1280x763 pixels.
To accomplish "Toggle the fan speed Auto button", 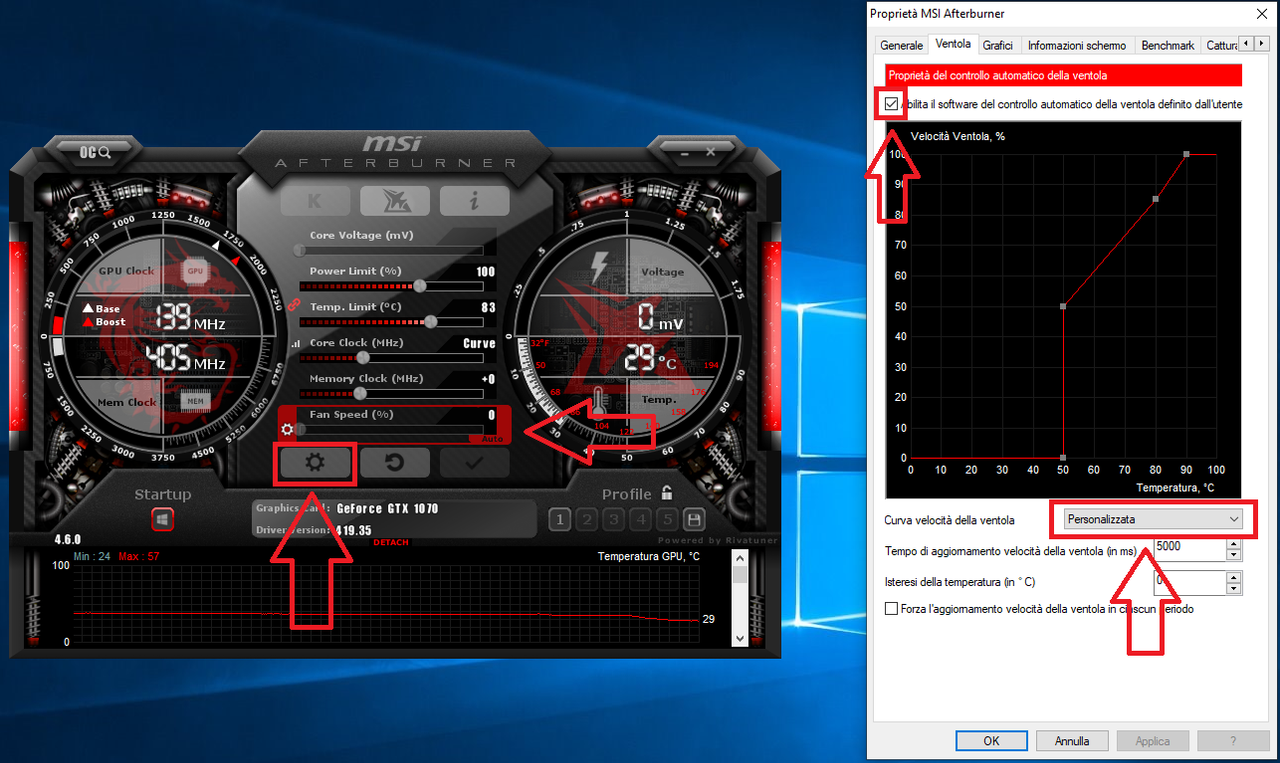I will click(x=492, y=438).
